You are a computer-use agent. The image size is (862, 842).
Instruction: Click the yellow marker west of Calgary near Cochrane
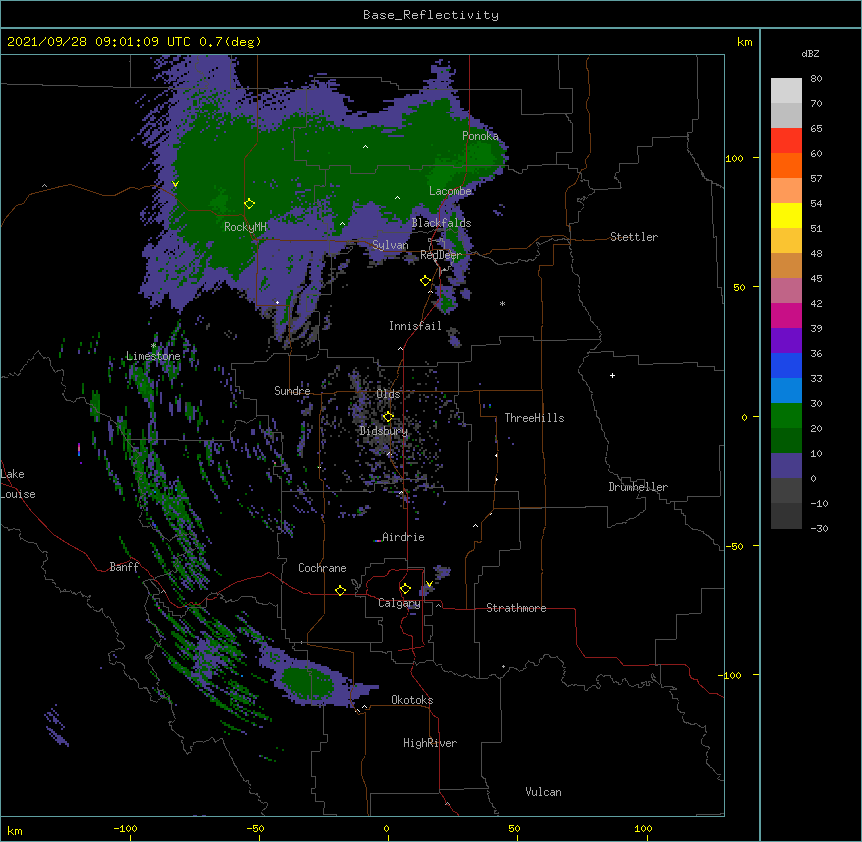(340, 590)
